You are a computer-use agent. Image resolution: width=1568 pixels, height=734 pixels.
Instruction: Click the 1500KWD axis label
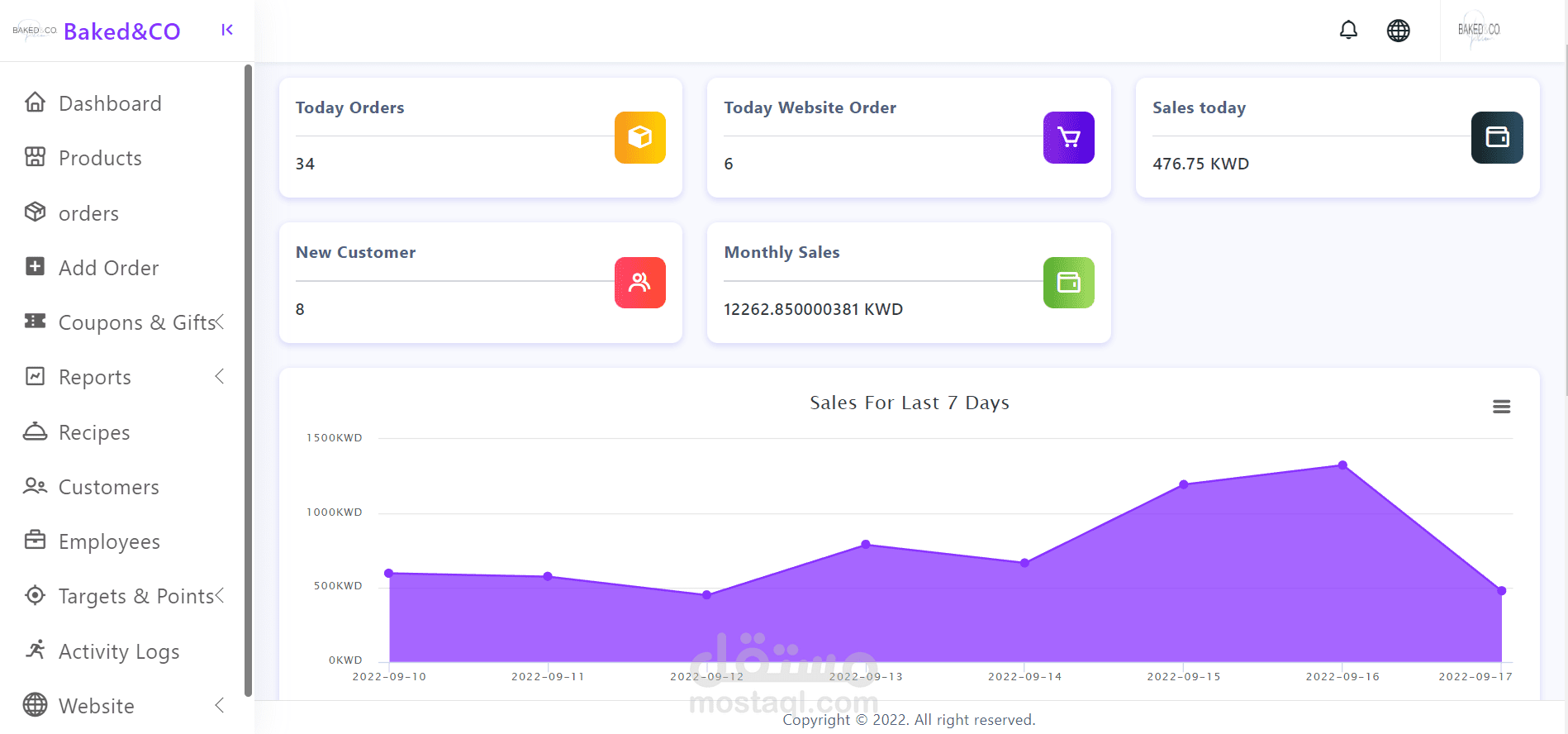(x=334, y=437)
